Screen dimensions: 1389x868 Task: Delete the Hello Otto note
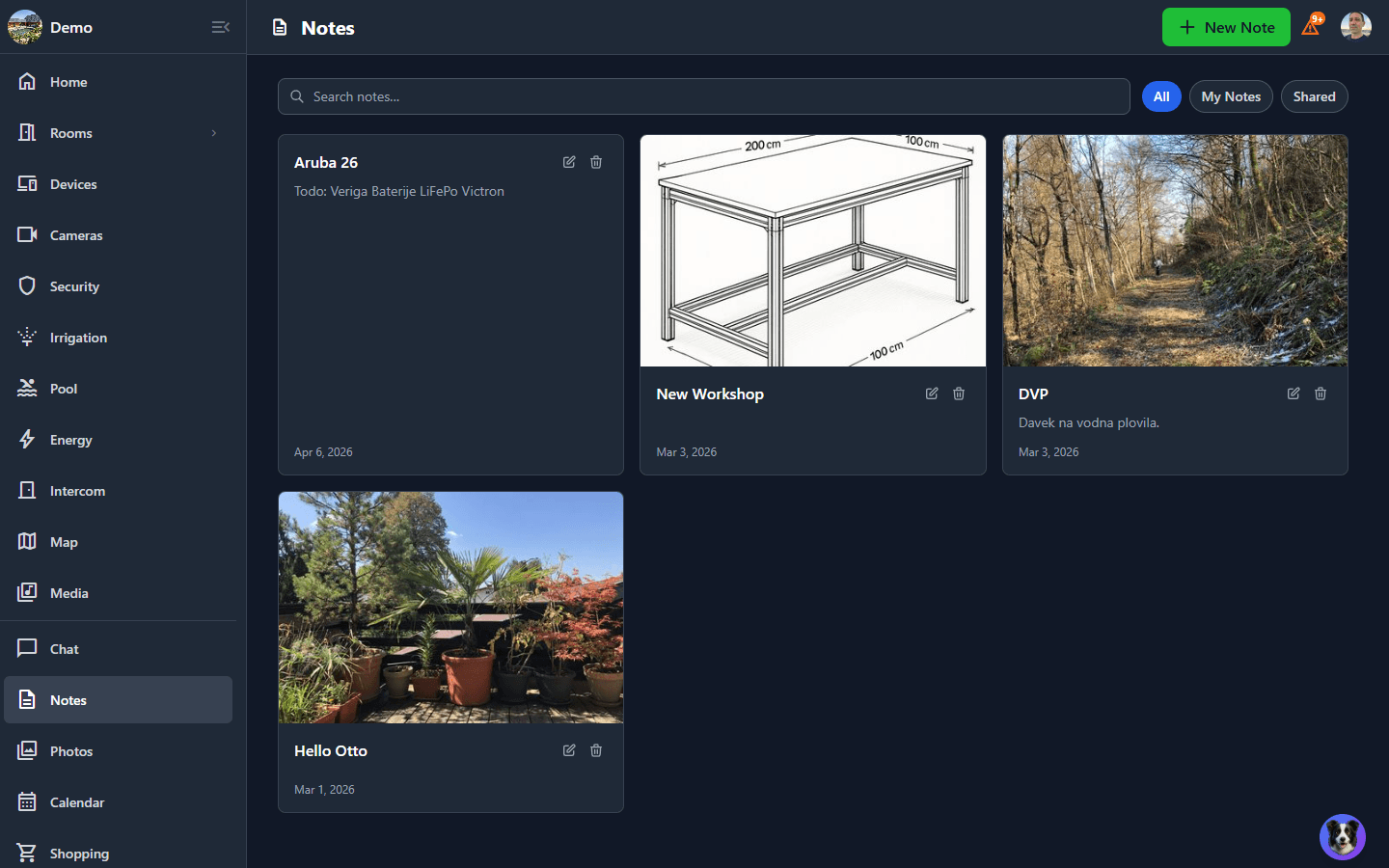tap(596, 750)
